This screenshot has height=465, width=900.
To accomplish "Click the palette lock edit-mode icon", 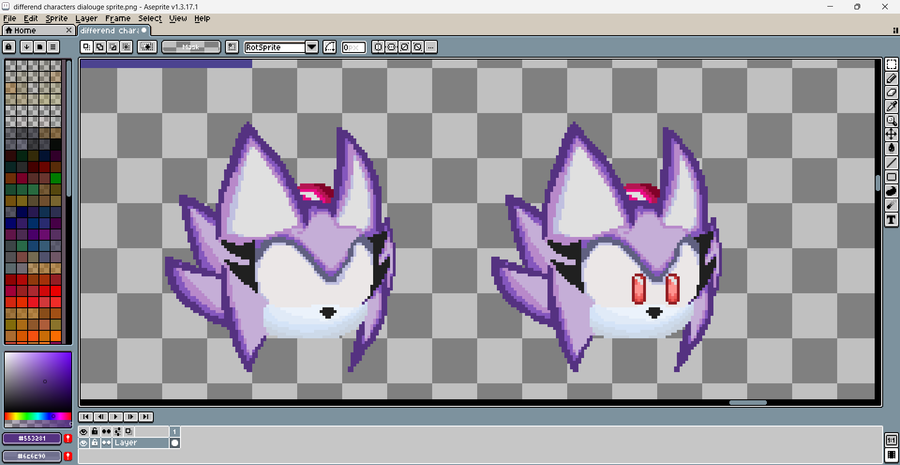I will (9, 47).
